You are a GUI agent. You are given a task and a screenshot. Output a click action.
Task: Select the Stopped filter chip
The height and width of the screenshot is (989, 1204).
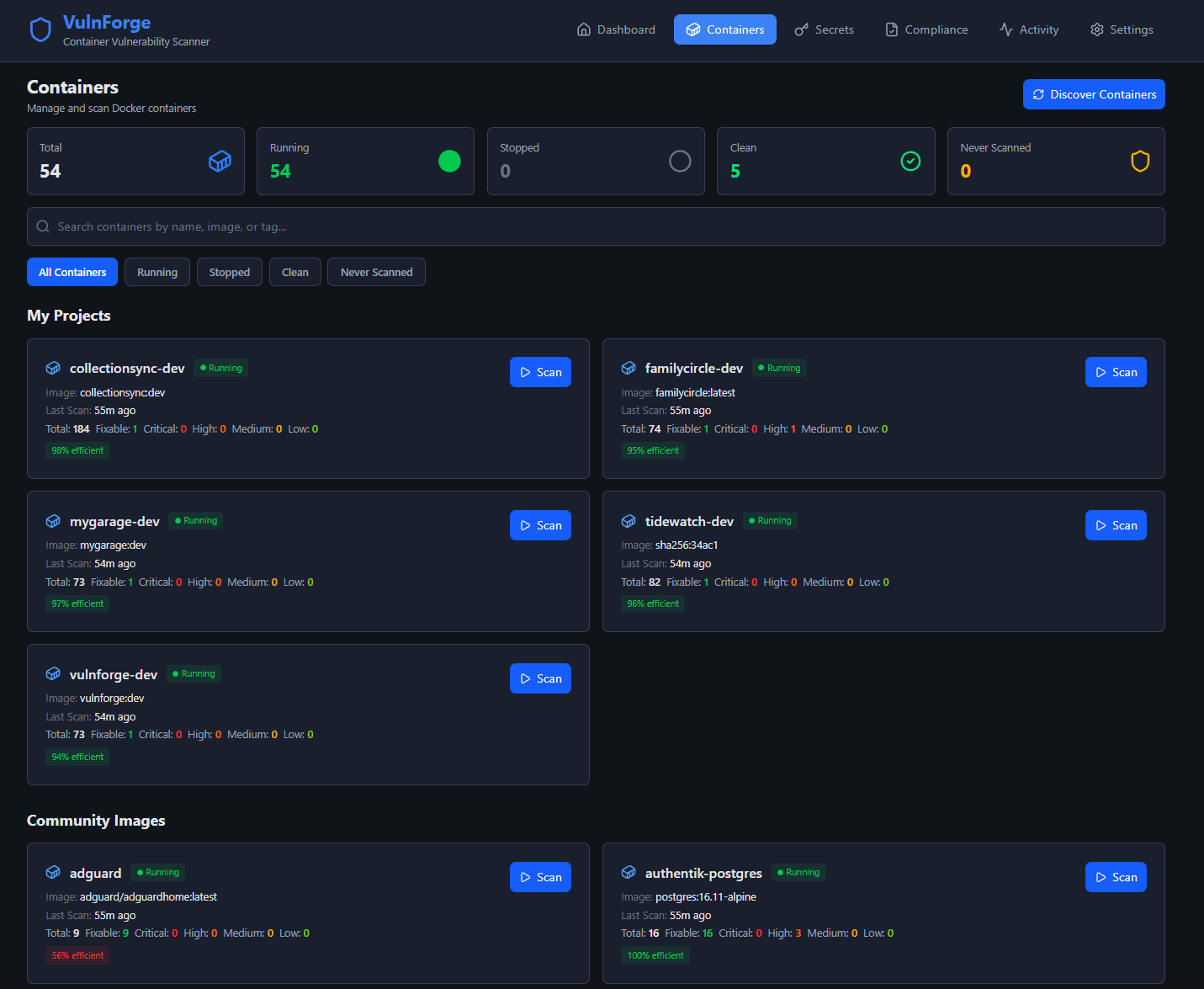[x=230, y=272]
